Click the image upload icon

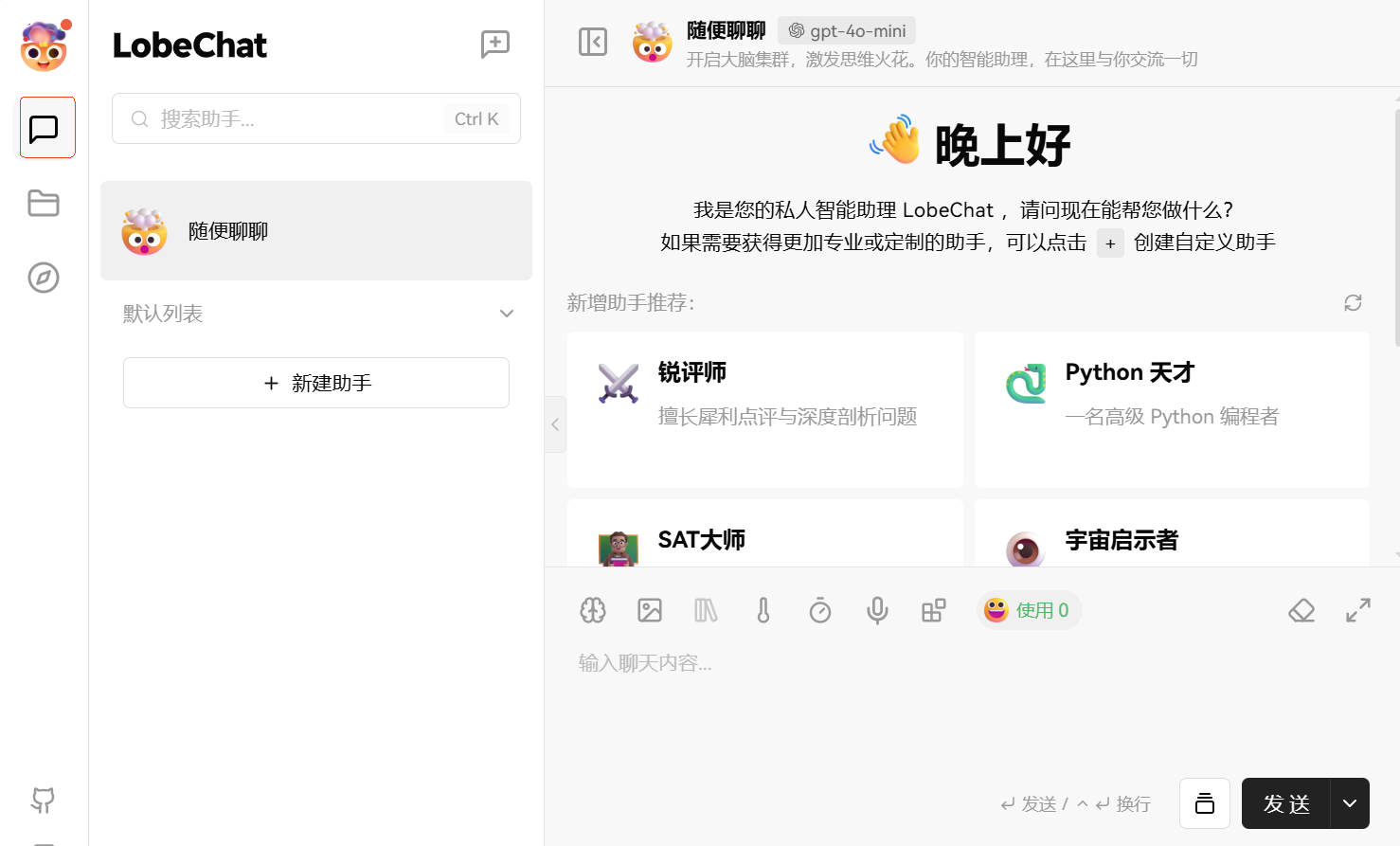click(650, 610)
